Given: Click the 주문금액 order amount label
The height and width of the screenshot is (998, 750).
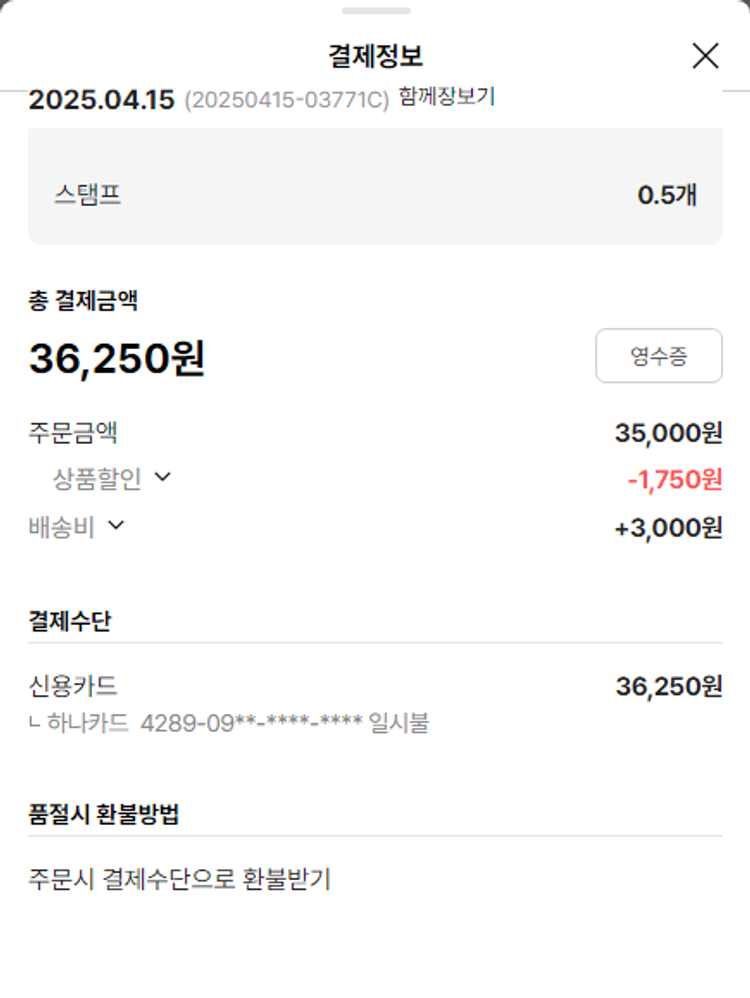Looking at the screenshot, I should pos(74,433).
